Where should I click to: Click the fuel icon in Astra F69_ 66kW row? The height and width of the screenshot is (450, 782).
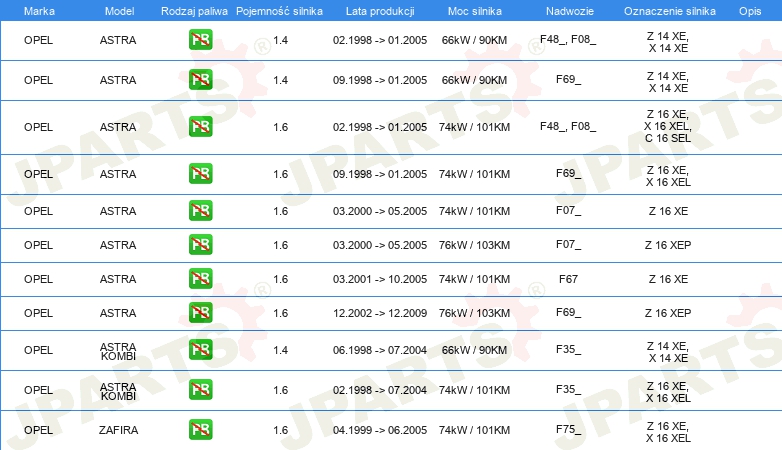[x=200, y=80]
